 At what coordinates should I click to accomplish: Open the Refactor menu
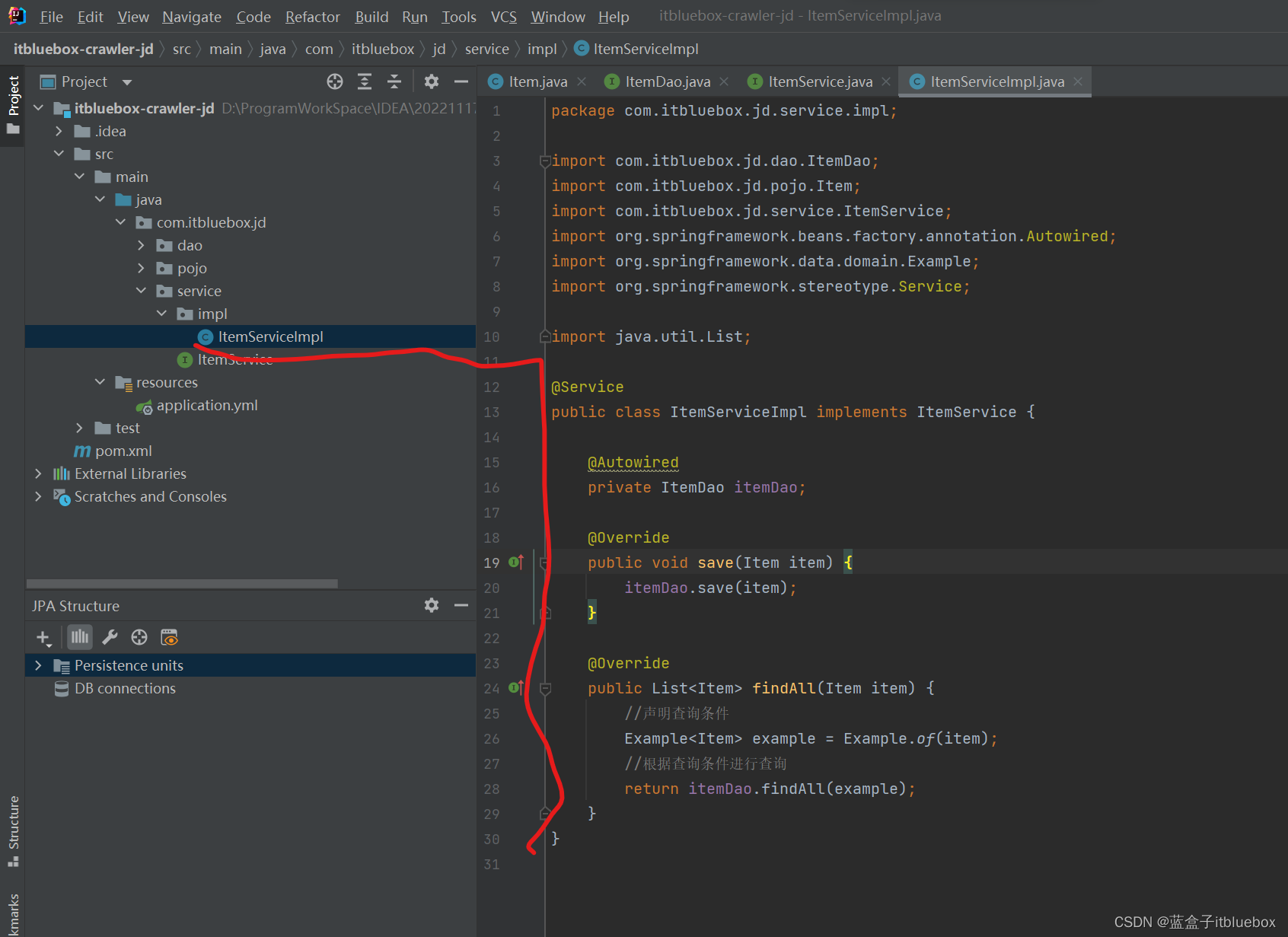tap(312, 17)
